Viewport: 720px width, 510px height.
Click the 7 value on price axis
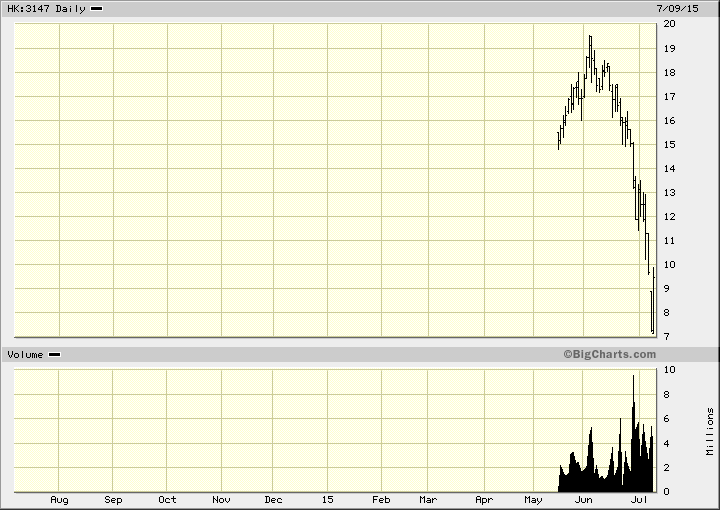point(669,336)
